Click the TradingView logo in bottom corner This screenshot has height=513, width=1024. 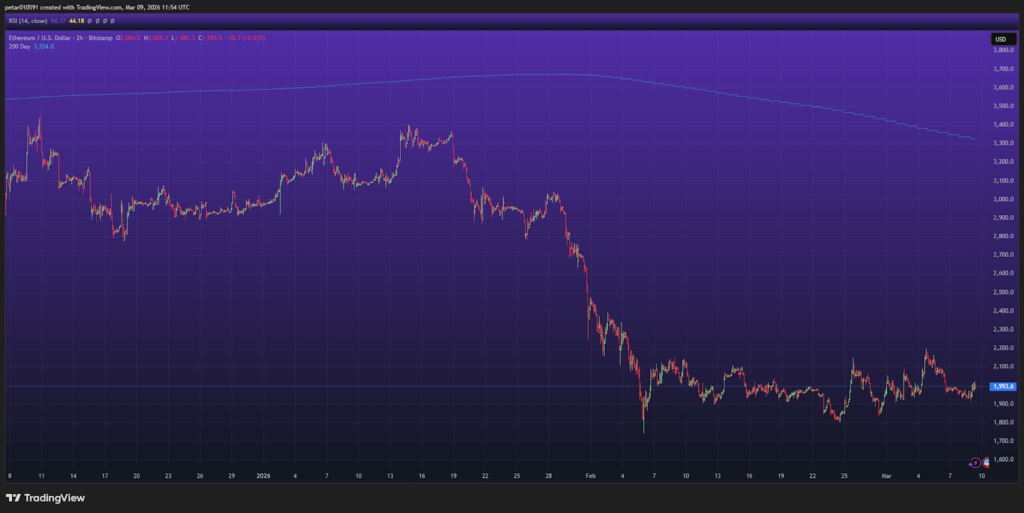[46, 498]
